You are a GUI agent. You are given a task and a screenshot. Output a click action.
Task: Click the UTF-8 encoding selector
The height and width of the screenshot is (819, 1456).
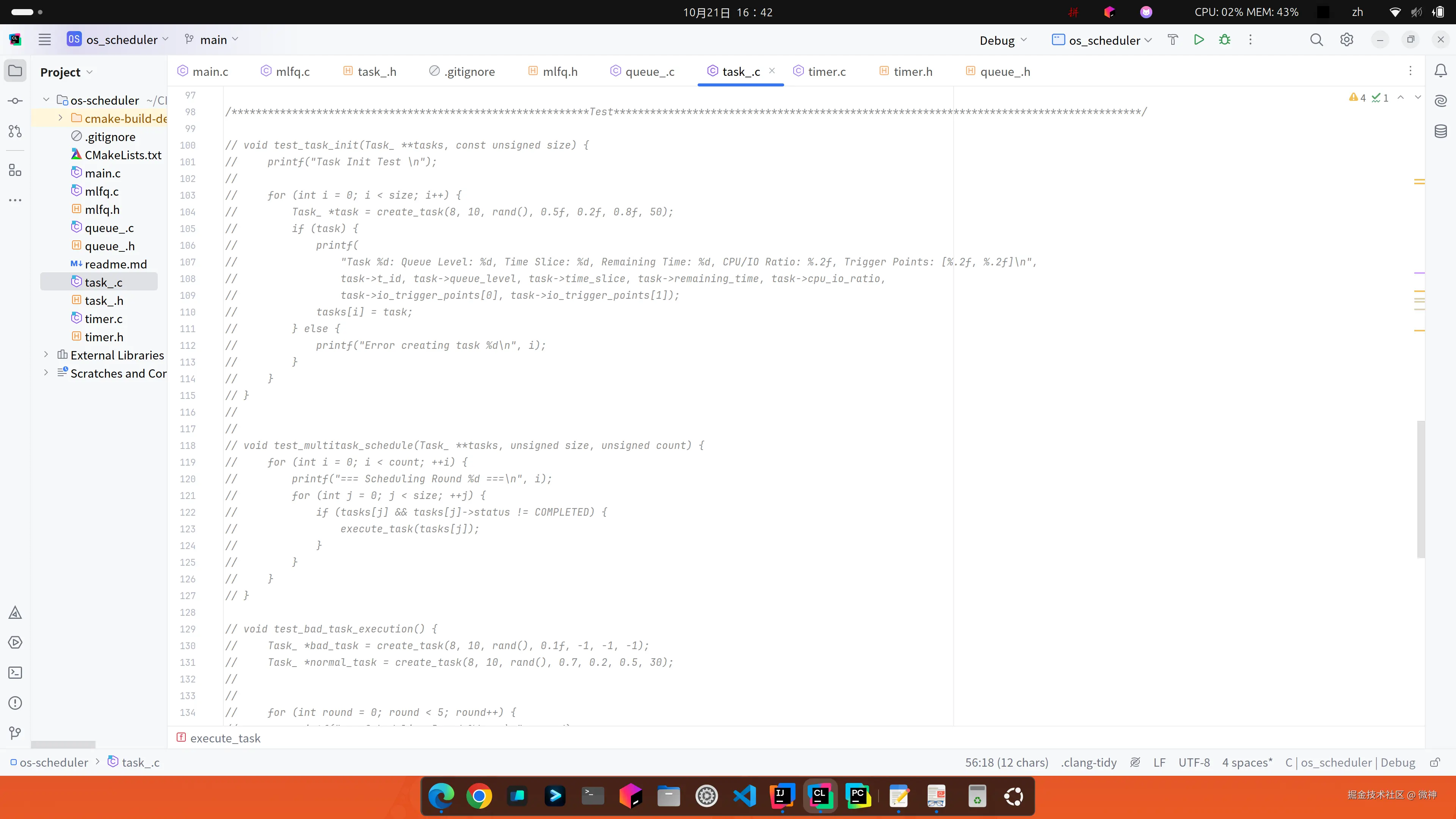pos(1194,763)
